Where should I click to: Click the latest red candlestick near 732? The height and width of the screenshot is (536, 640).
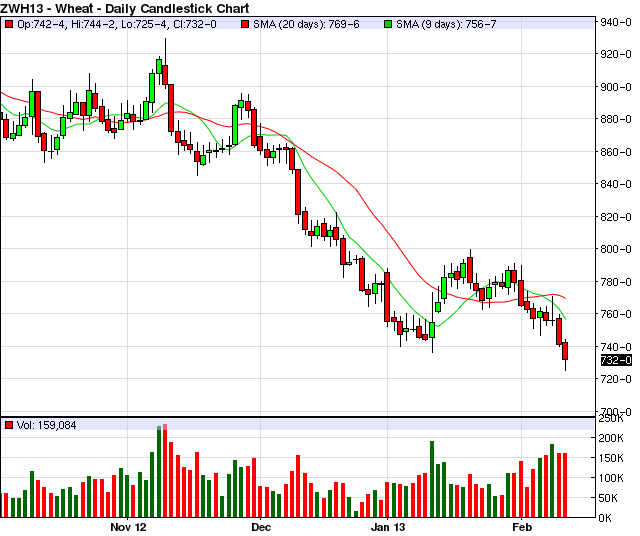565,351
